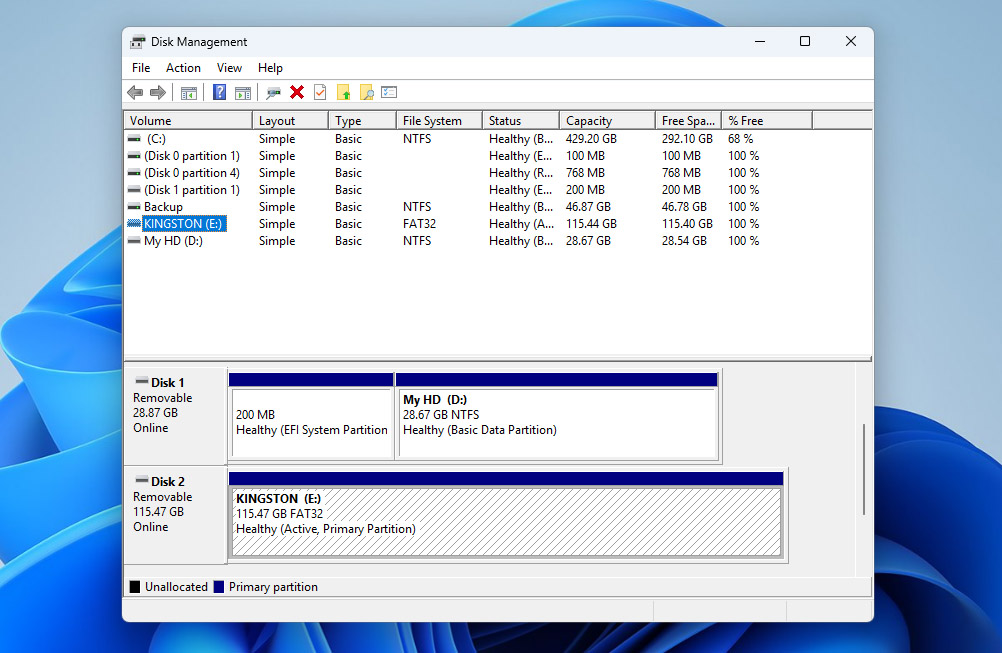Click the up-arrow folder toolbar icon

344,92
